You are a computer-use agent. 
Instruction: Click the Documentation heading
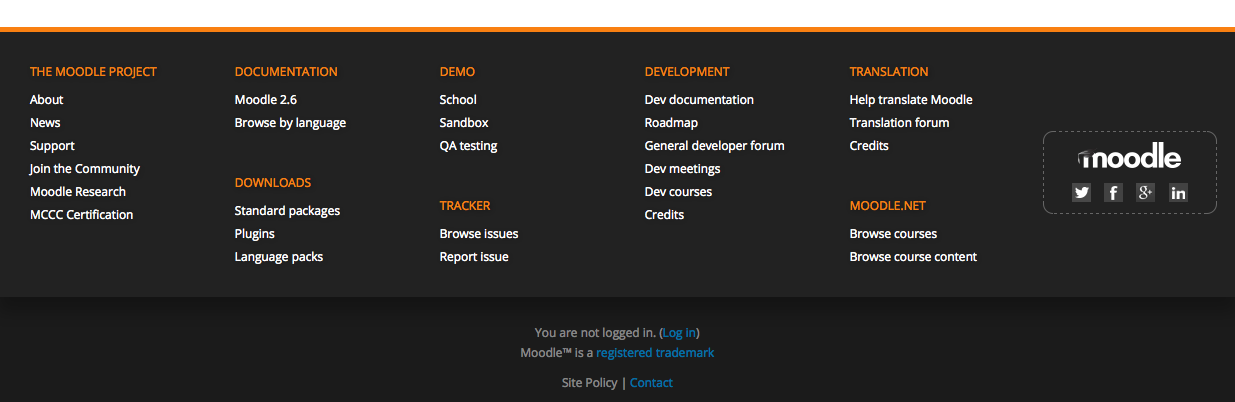[286, 72]
